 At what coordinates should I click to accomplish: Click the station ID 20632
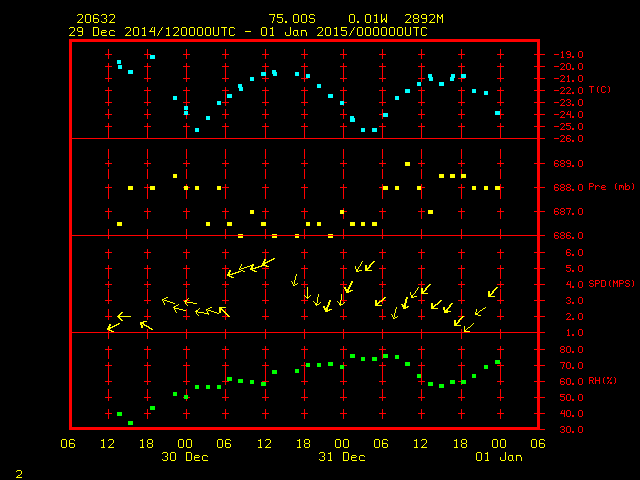click(96, 19)
